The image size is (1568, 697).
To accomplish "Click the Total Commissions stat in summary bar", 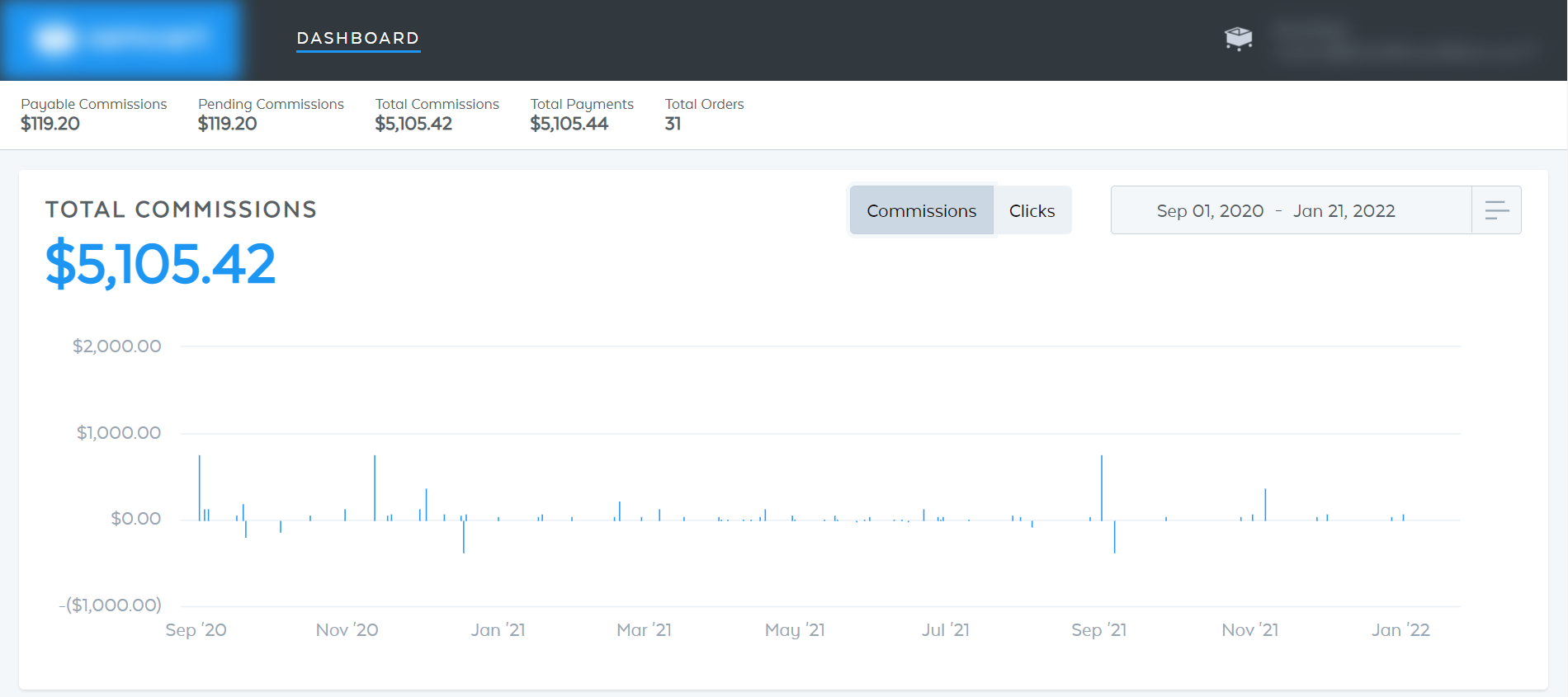I will tap(437, 115).
